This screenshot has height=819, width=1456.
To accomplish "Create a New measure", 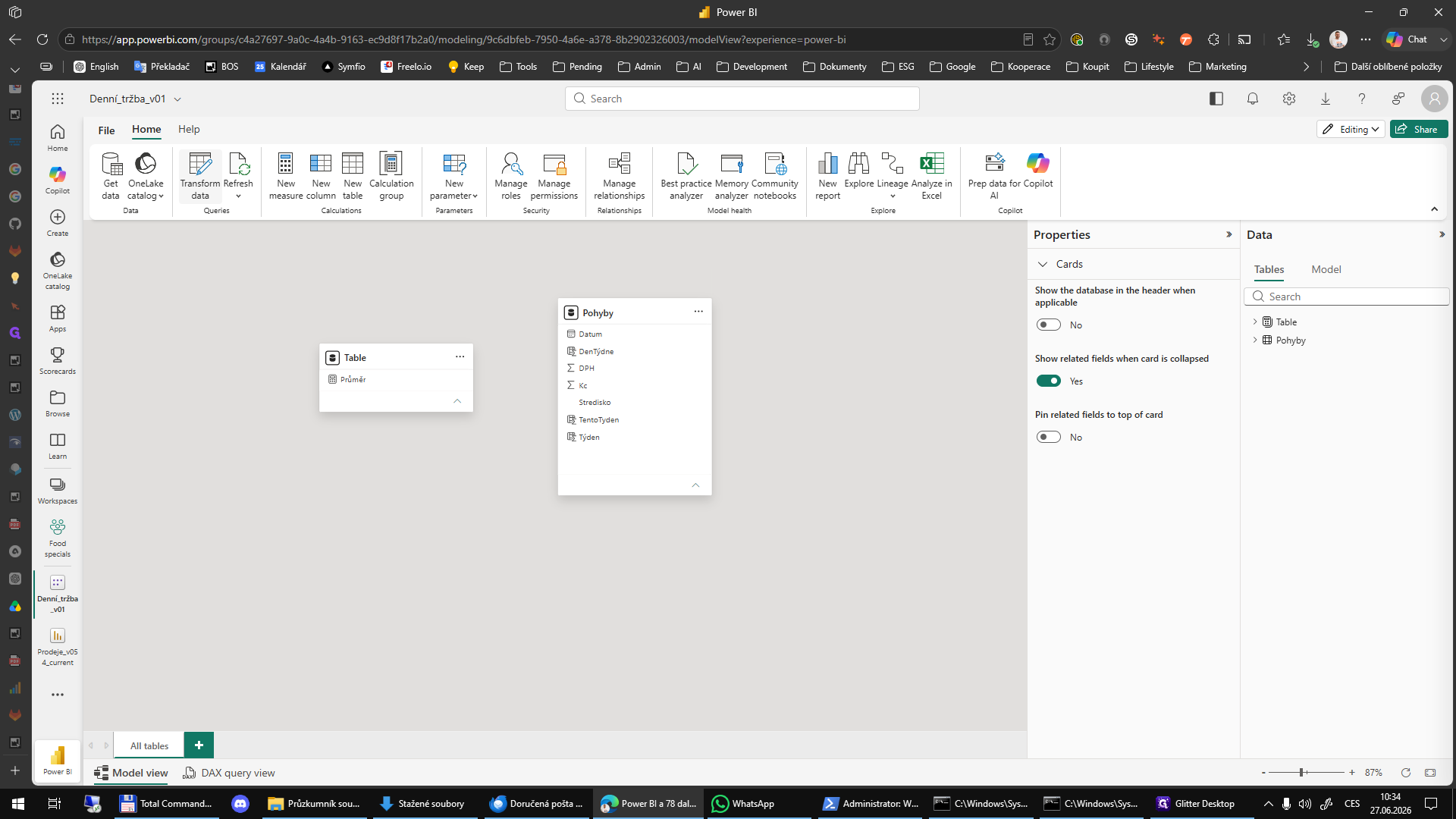I will [286, 175].
